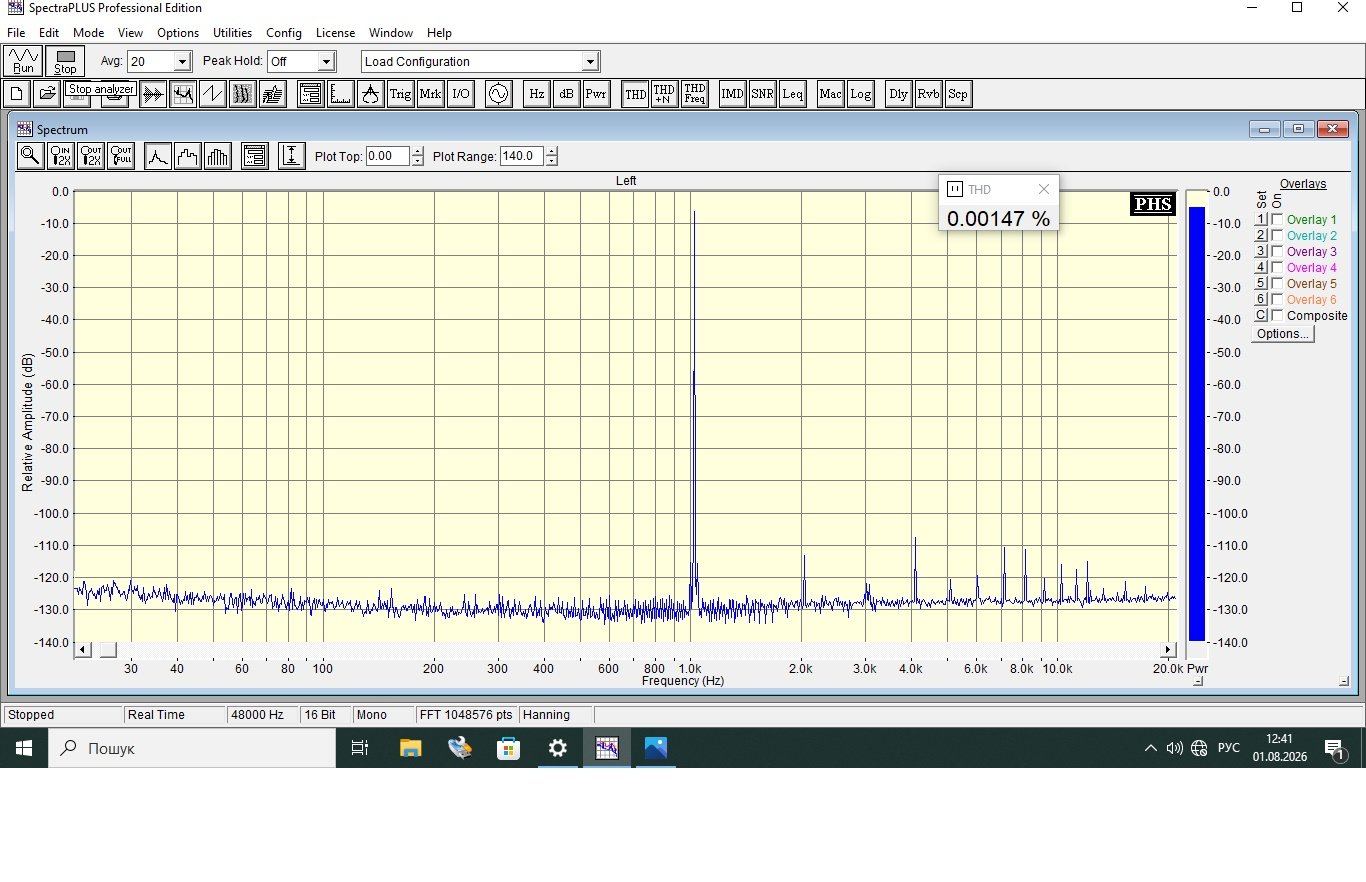Toggle the Spectrum view icon in main toolbar

point(183,94)
